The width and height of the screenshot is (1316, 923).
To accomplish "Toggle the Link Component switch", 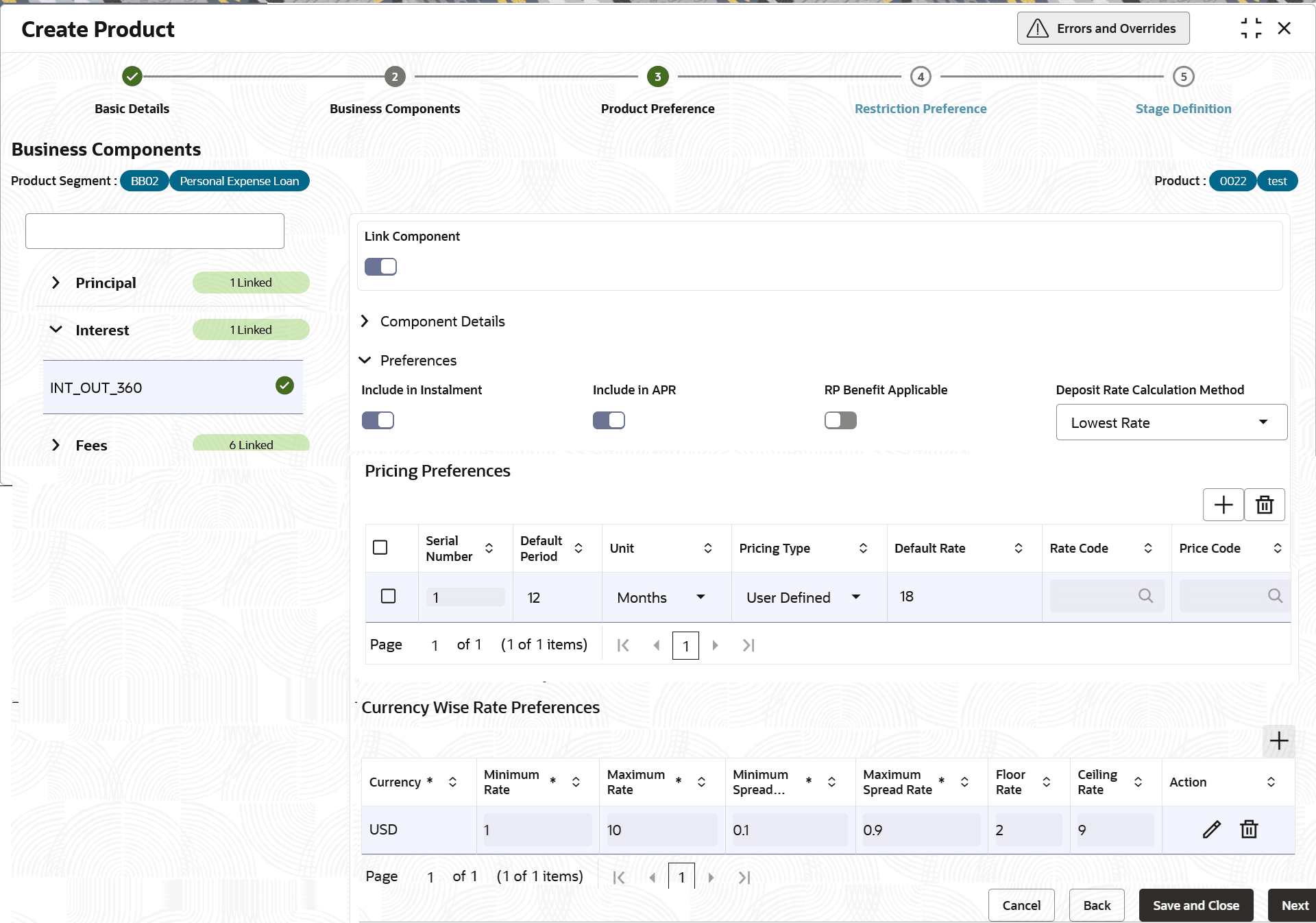I will coord(380,267).
